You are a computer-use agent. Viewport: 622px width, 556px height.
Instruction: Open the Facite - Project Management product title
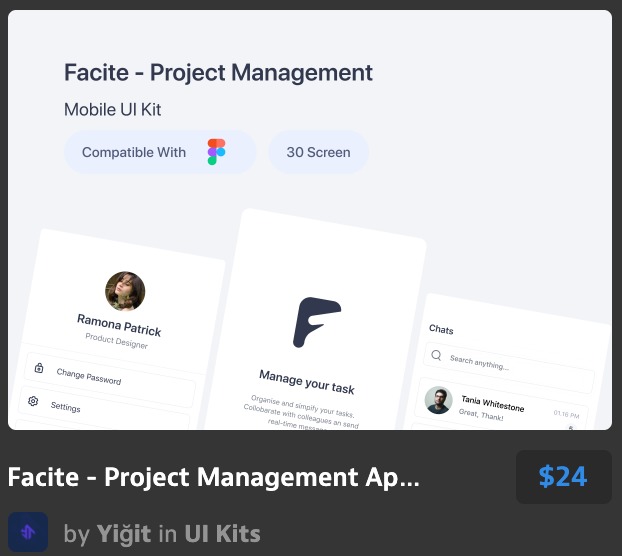click(x=214, y=477)
